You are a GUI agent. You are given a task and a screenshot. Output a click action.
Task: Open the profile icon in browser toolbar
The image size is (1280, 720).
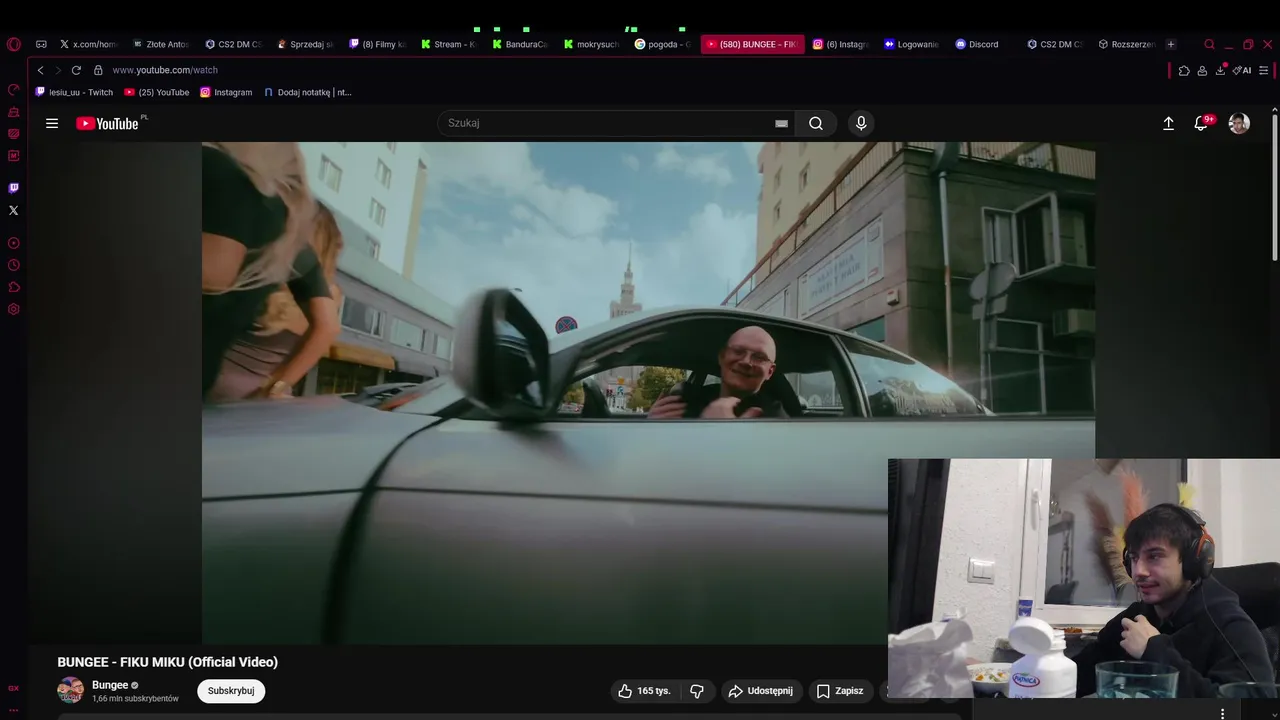coord(1202,70)
